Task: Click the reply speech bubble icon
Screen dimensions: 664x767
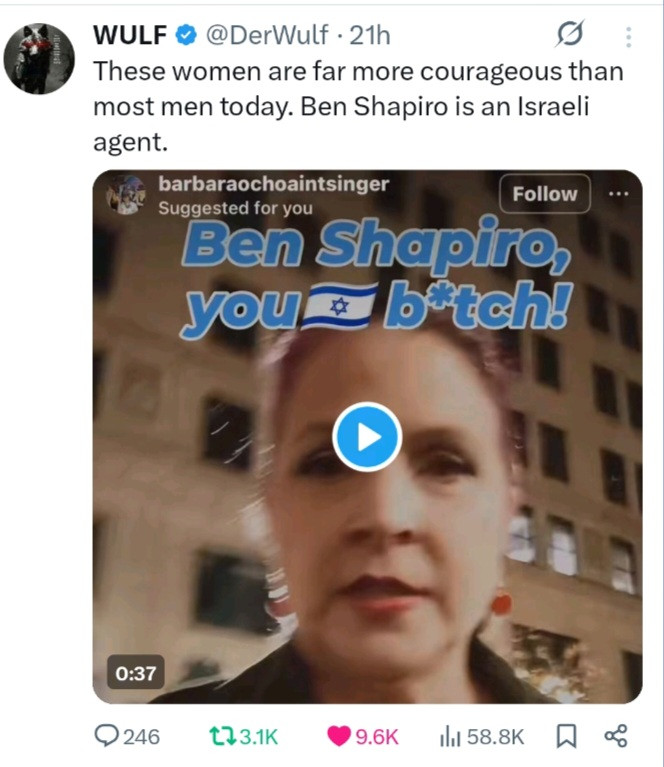Action: click(x=106, y=735)
